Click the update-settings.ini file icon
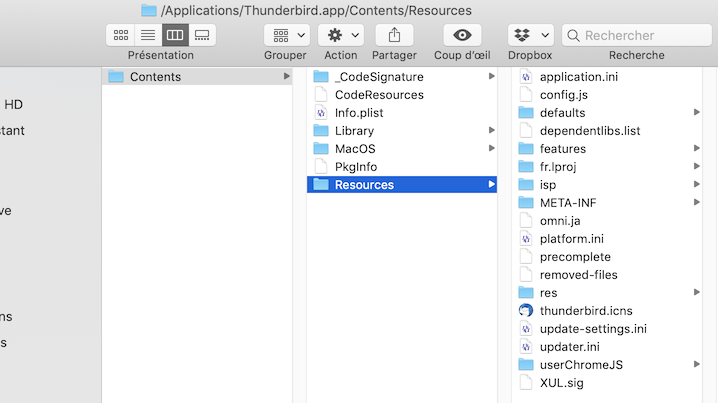This screenshot has height=403, width=718. 526,329
